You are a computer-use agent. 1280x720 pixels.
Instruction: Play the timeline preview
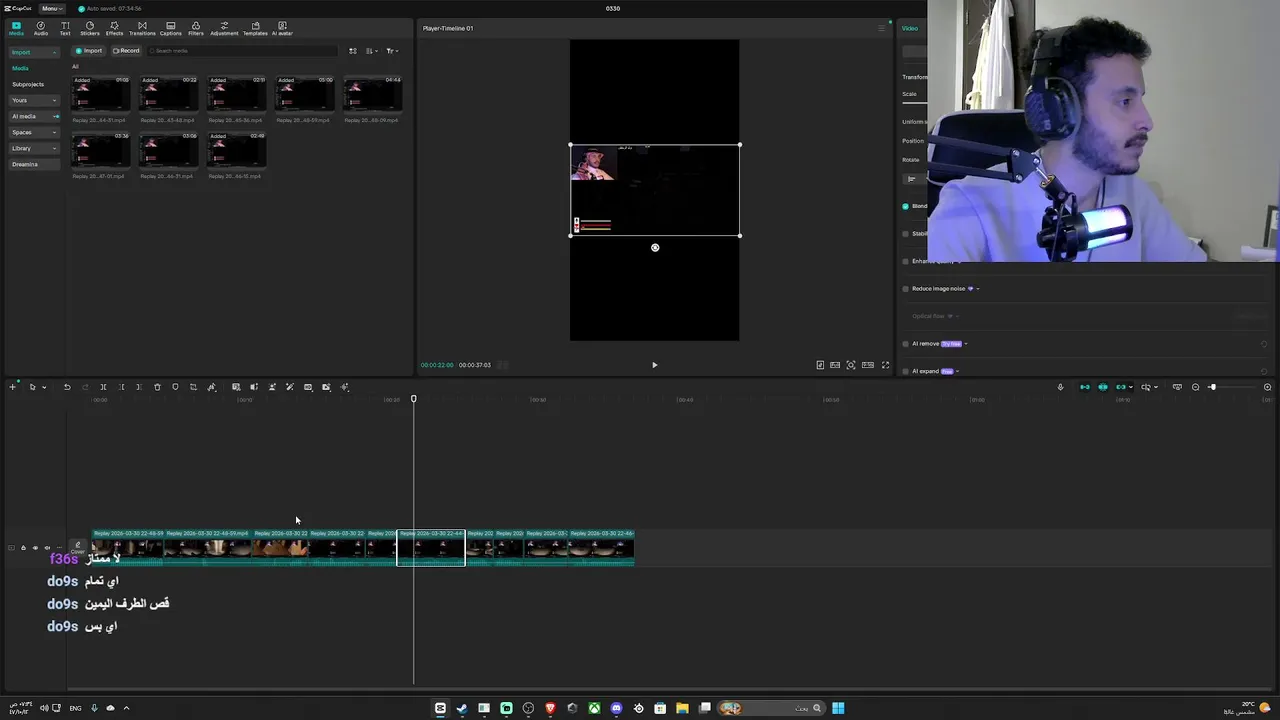[x=655, y=365]
